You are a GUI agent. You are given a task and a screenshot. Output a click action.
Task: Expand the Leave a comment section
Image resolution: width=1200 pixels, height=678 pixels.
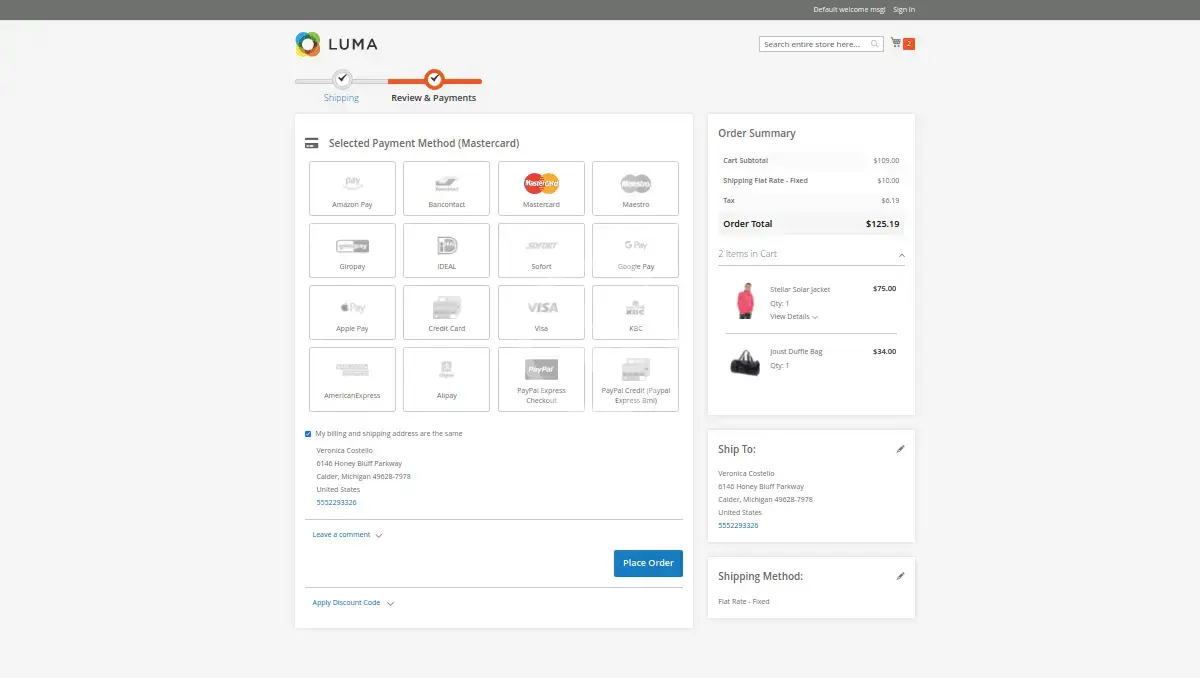346,535
